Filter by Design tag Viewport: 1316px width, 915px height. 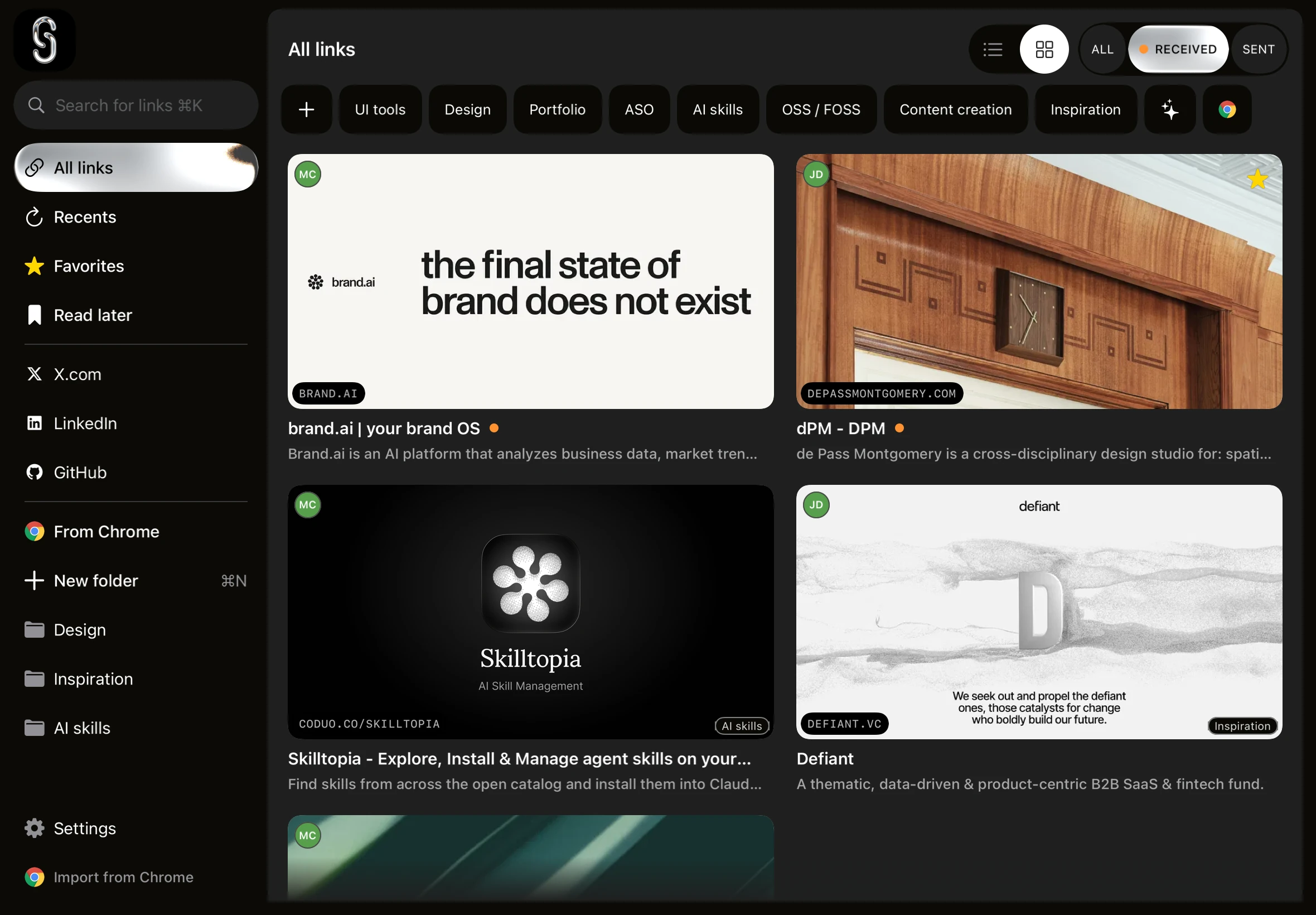[467, 109]
